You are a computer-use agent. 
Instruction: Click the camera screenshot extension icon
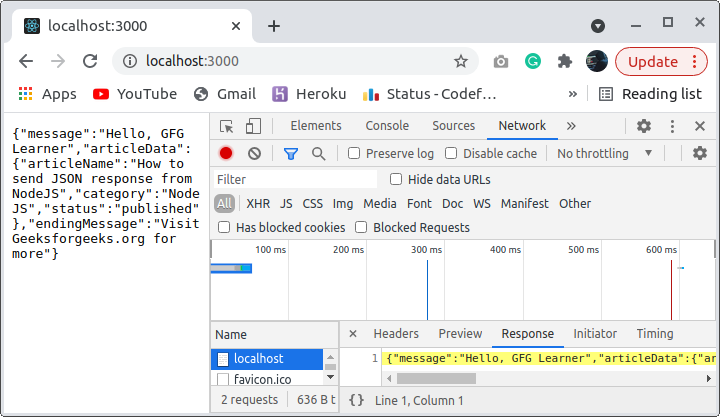point(501,62)
